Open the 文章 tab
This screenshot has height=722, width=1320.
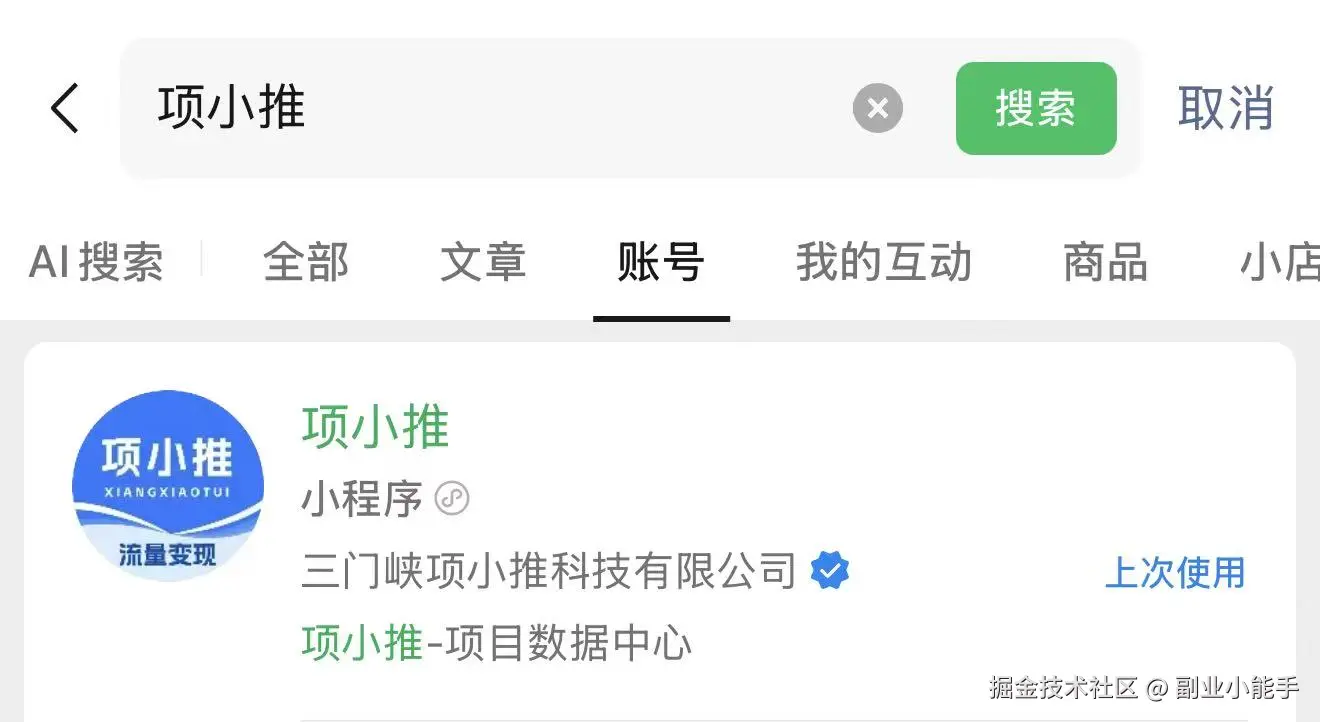click(483, 262)
